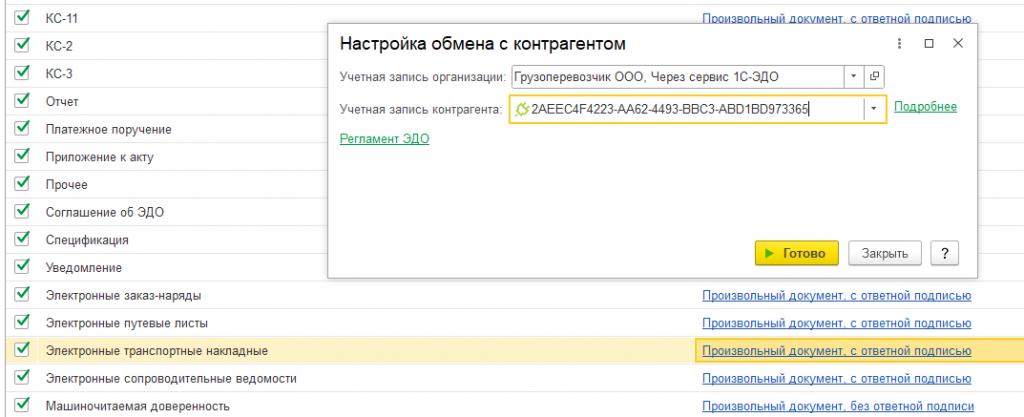Click the organization account input field
Screen dimensions: 1024x417
pos(677,77)
